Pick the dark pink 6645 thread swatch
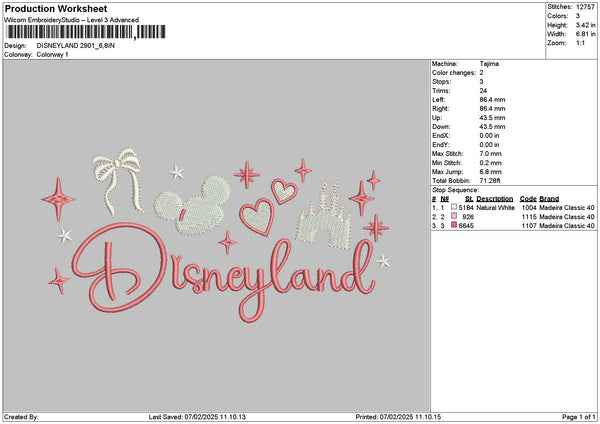 (455, 225)
